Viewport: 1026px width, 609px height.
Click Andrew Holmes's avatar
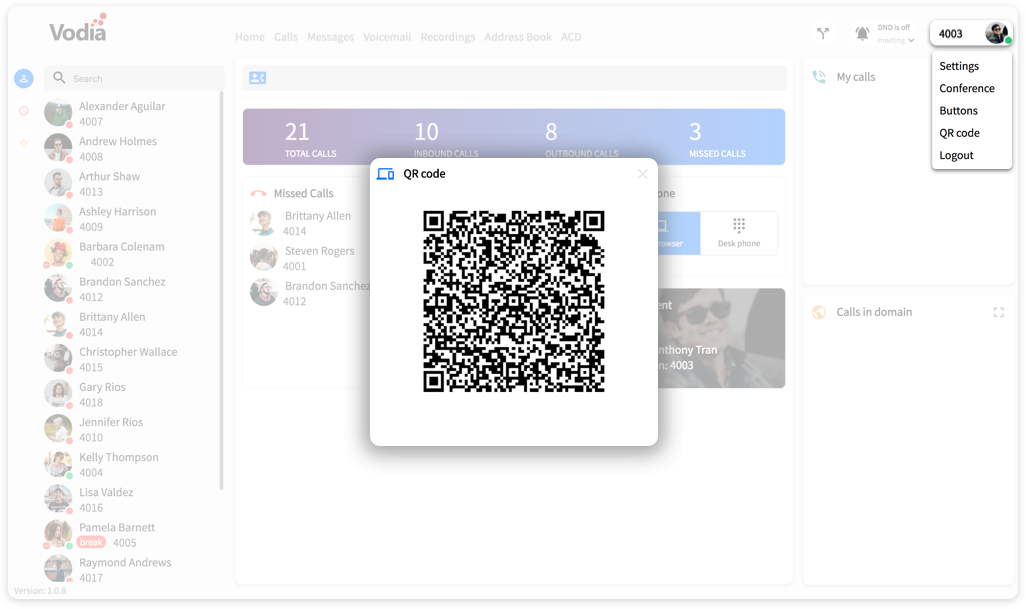point(58,148)
